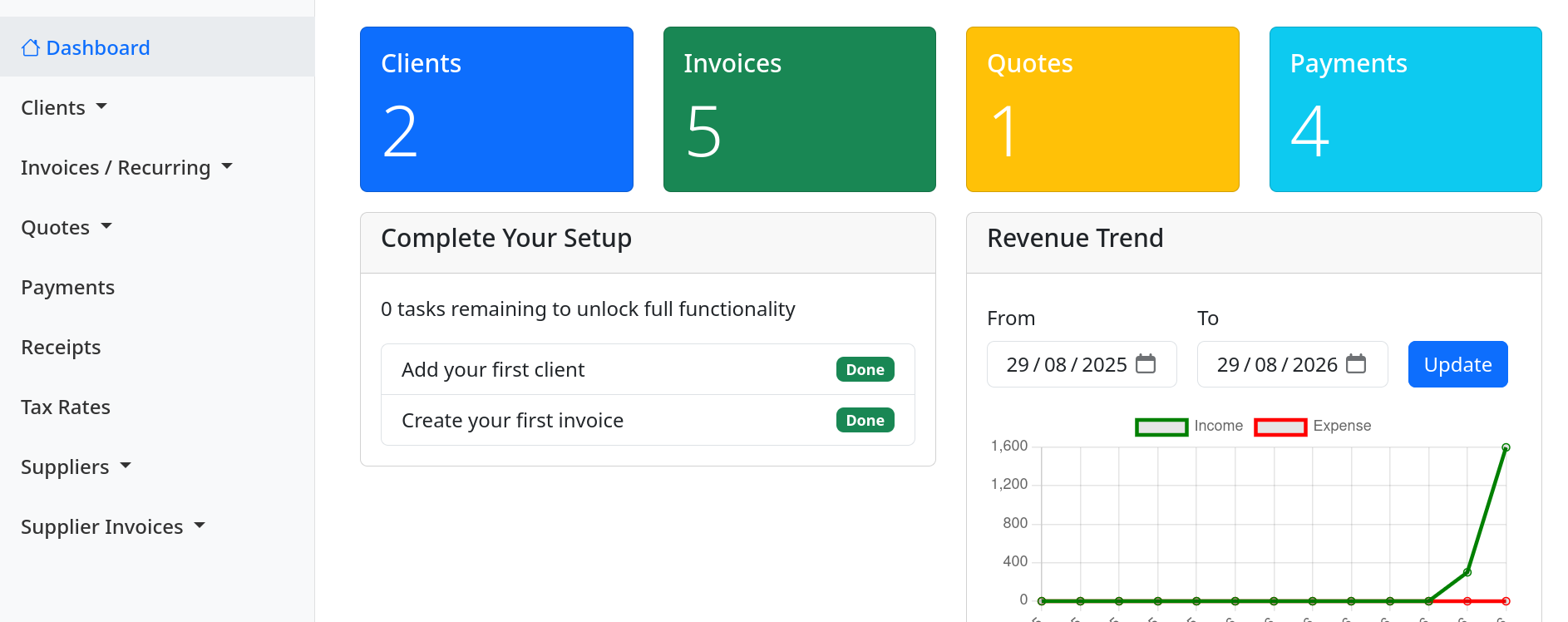Select 'Create your first invoice' task row
Image resolution: width=1568 pixels, height=622 pixels.
click(x=648, y=420)
